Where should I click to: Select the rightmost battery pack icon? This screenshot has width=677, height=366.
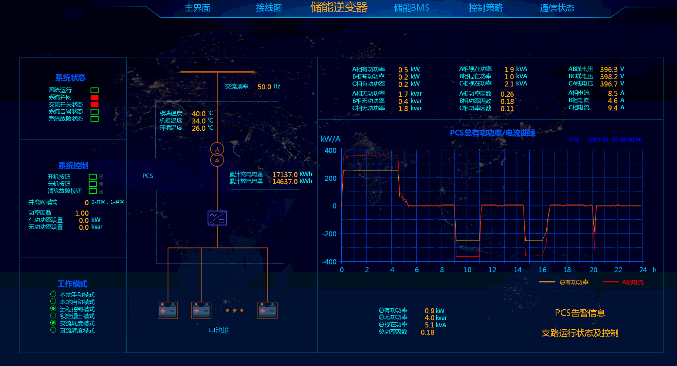tap(267, 310)
